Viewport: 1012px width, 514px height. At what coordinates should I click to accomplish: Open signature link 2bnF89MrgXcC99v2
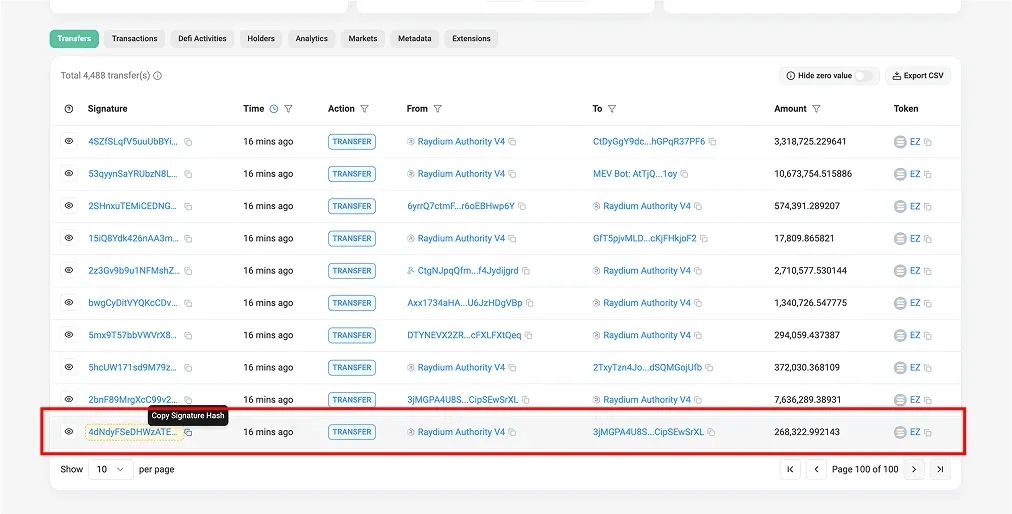point(134,400)
